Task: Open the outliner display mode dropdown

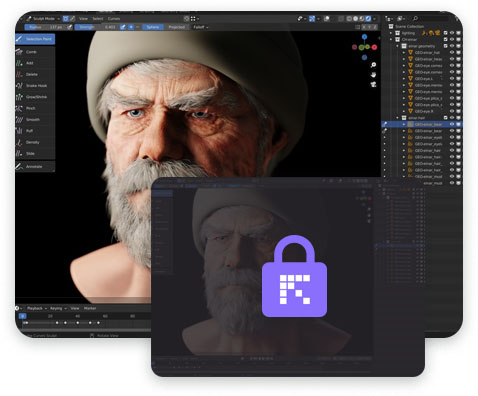Action: (401, 19)
